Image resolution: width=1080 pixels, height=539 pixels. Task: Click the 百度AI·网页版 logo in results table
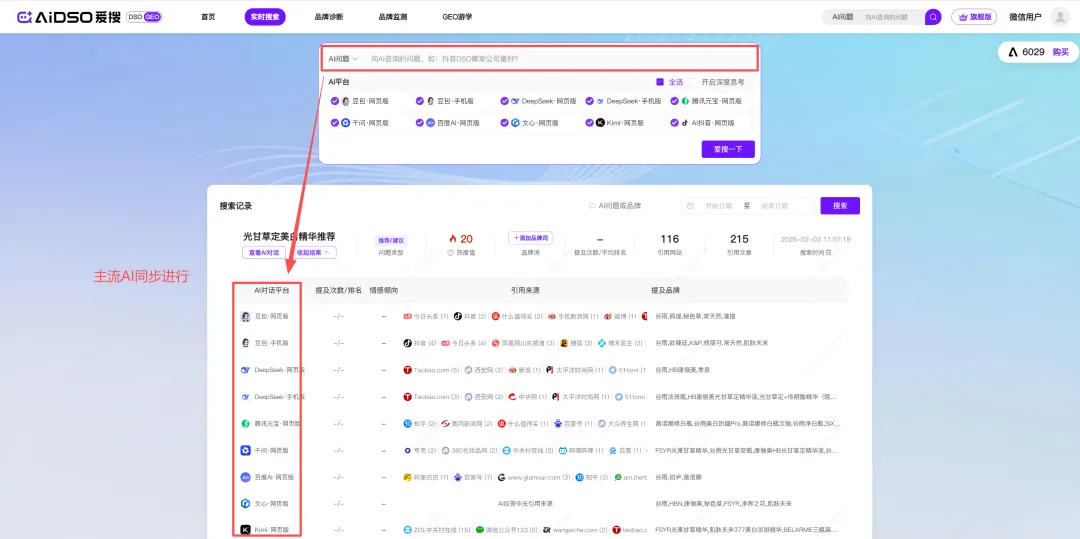tap(245, 476)
